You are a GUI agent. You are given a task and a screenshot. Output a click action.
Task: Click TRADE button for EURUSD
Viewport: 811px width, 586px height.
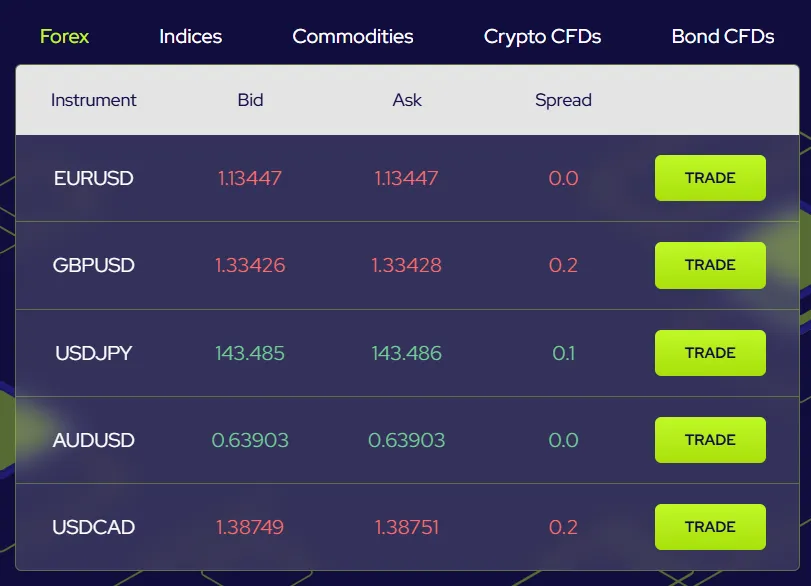click(x=710, y=178)
